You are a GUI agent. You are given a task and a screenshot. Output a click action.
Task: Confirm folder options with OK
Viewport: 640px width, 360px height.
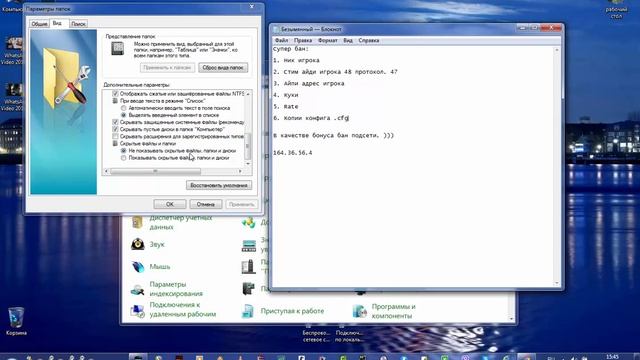(170, 204)
